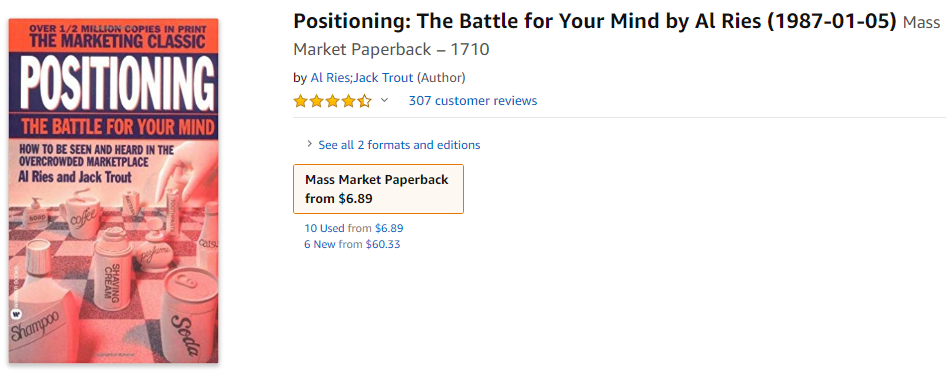Click chevron beside See all formats
This screenshot has height=390, width=946.
310,144
